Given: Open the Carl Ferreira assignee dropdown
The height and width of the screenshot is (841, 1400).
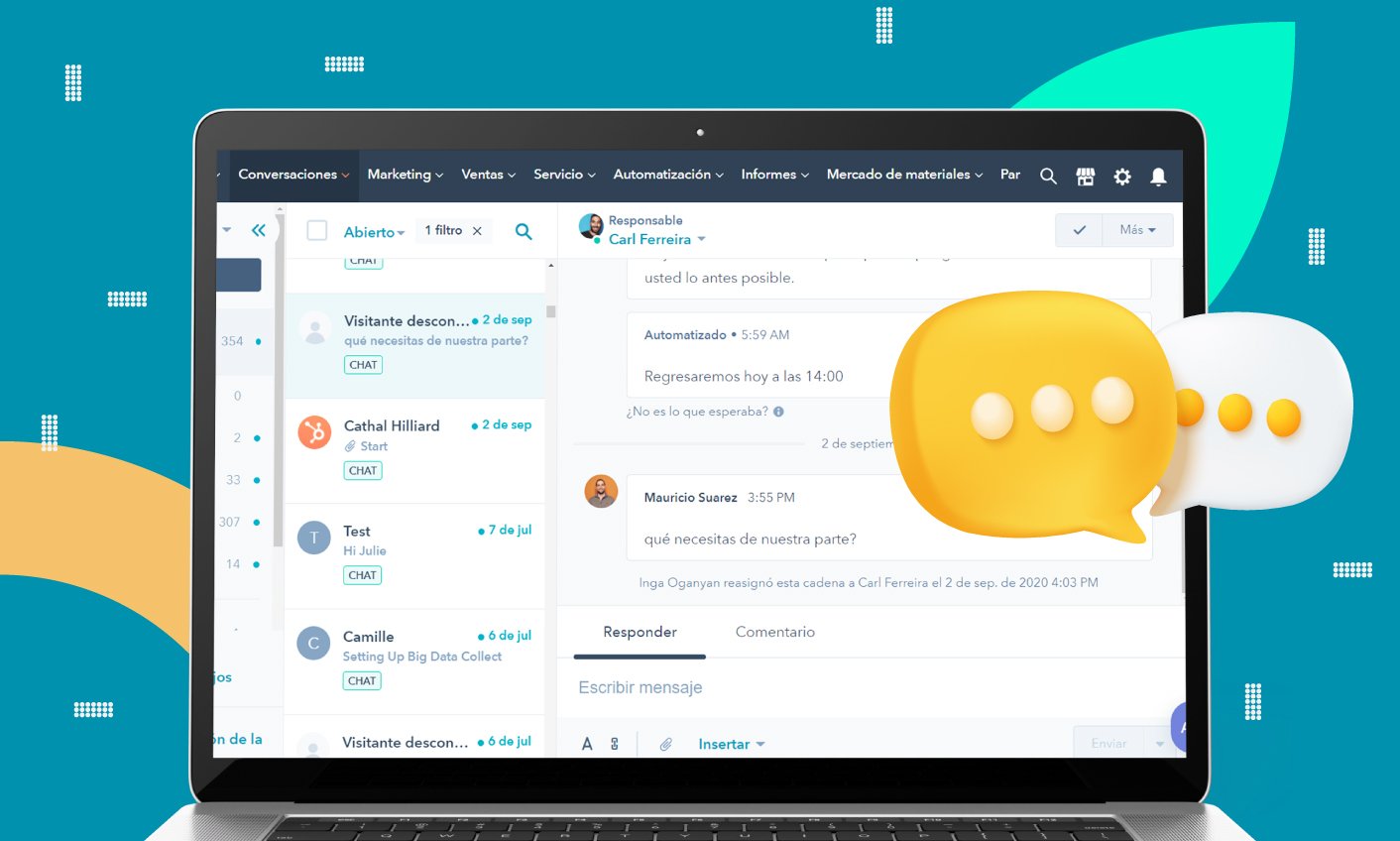Looking at the screenshot, I should [x=656, y=239].
